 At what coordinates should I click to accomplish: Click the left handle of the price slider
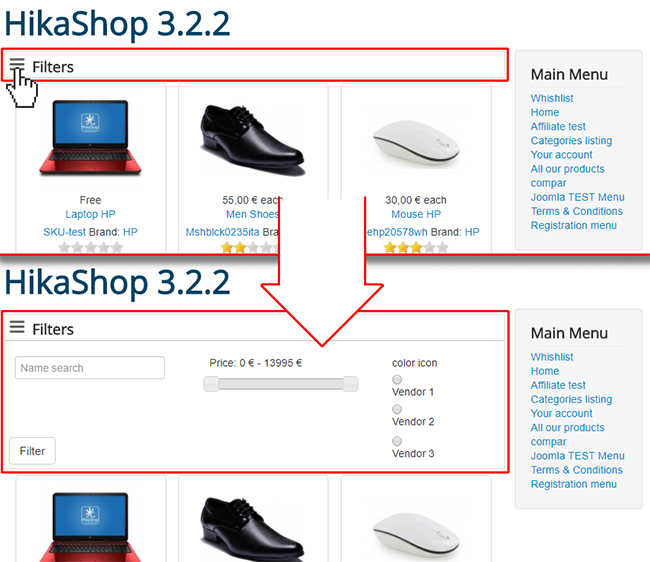(x=211, y=384)
